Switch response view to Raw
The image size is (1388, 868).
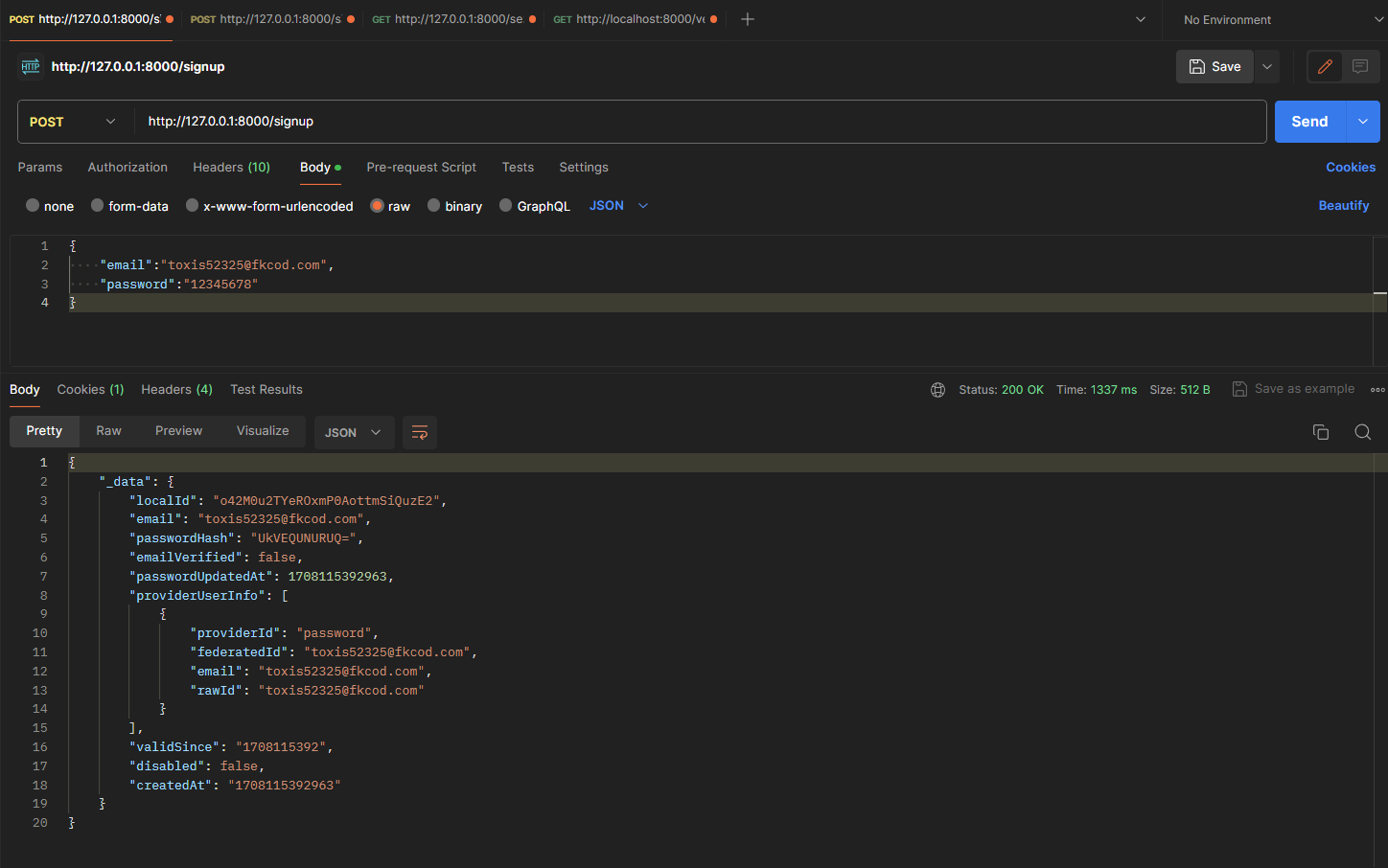tap(108, 431)
